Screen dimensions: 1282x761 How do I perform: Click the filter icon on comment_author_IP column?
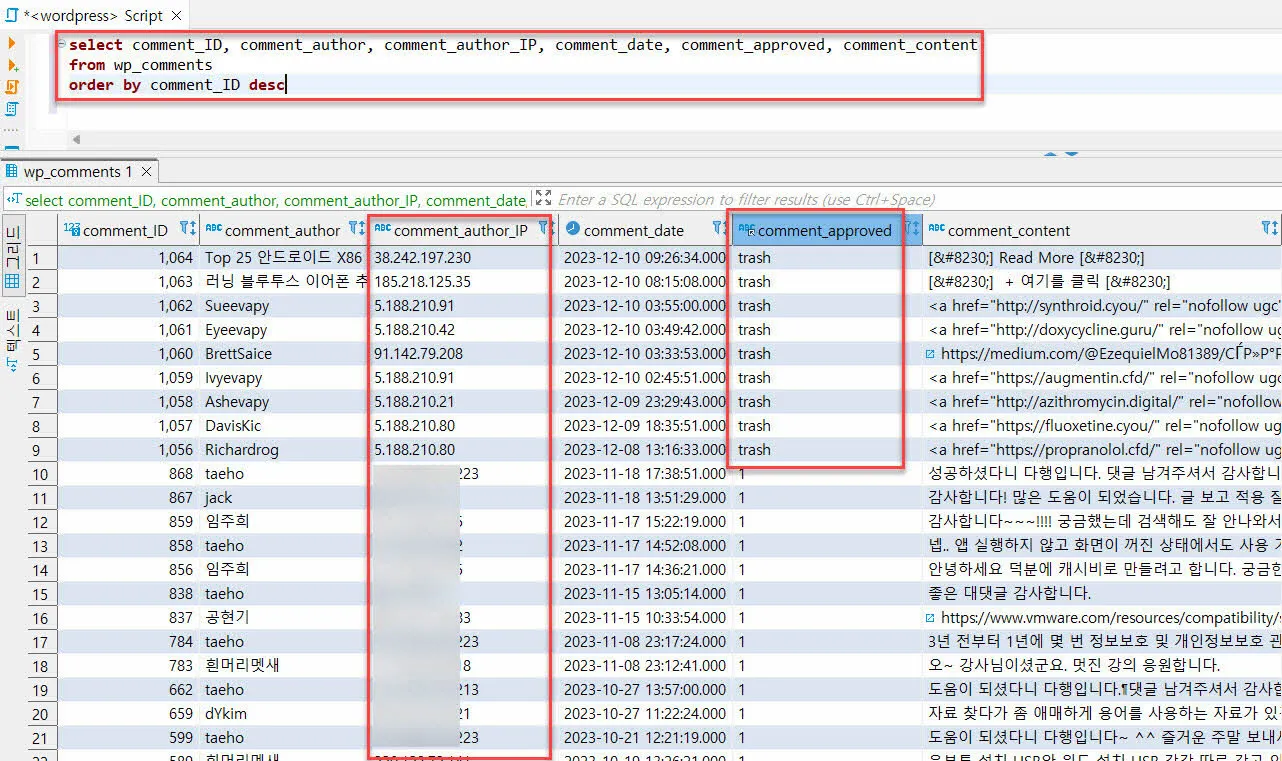pyautogui.click(x=543, y=229)
